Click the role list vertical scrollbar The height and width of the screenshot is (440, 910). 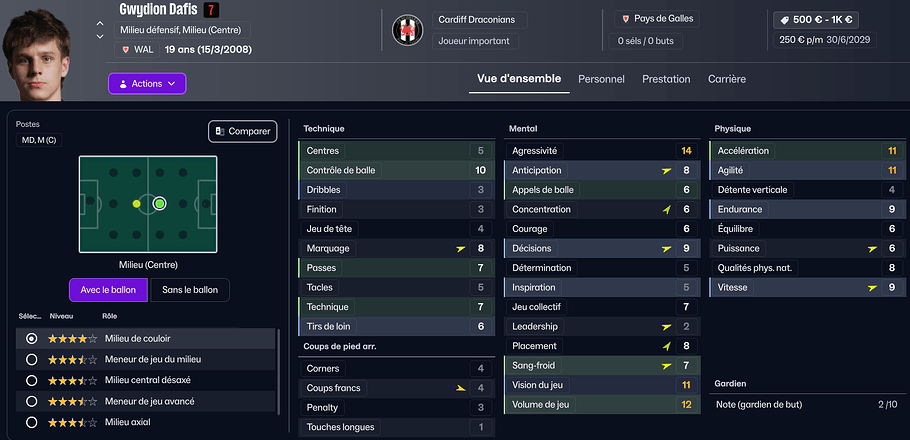click(x=278, y=370)
